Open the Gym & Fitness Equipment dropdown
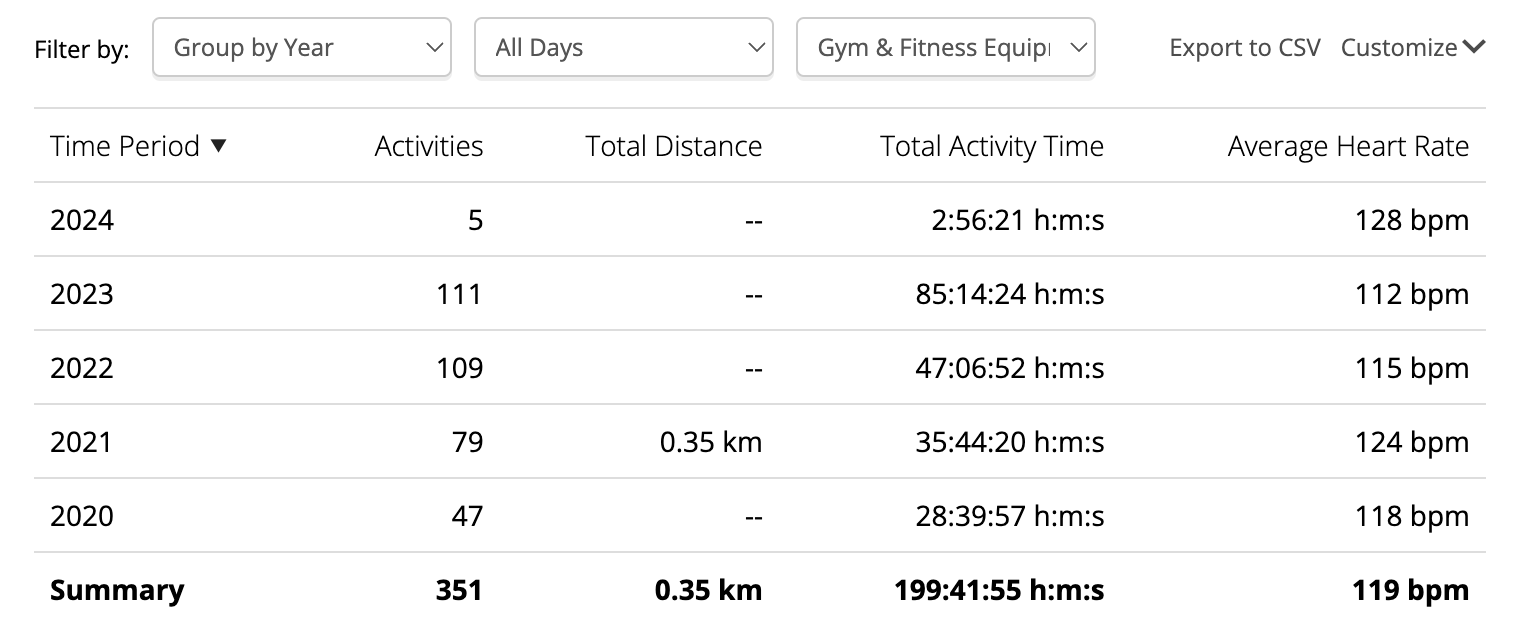This screenshot has width=1532, height=640. point(946,47)
